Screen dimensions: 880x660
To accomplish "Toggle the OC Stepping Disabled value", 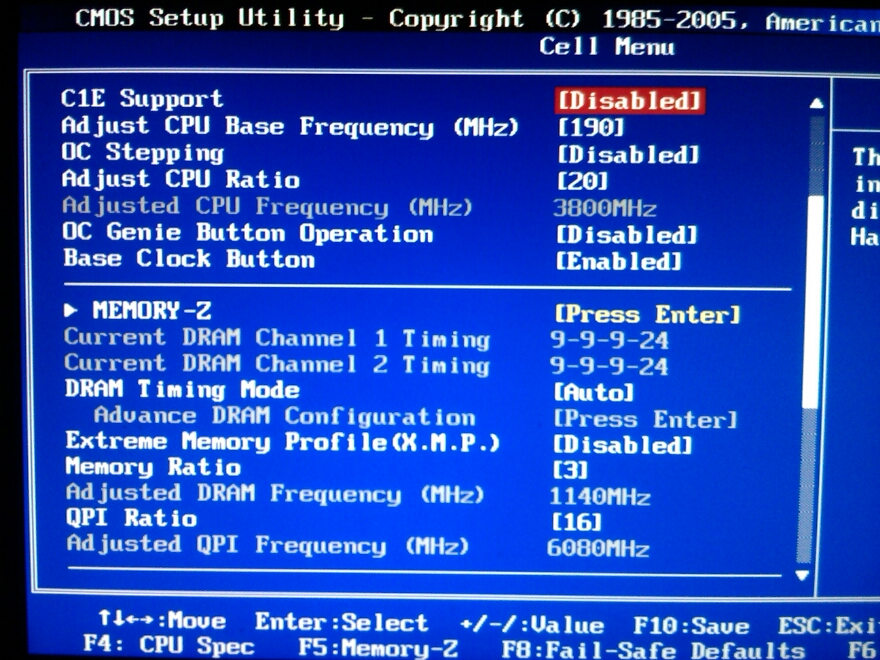I will point(629,154).
